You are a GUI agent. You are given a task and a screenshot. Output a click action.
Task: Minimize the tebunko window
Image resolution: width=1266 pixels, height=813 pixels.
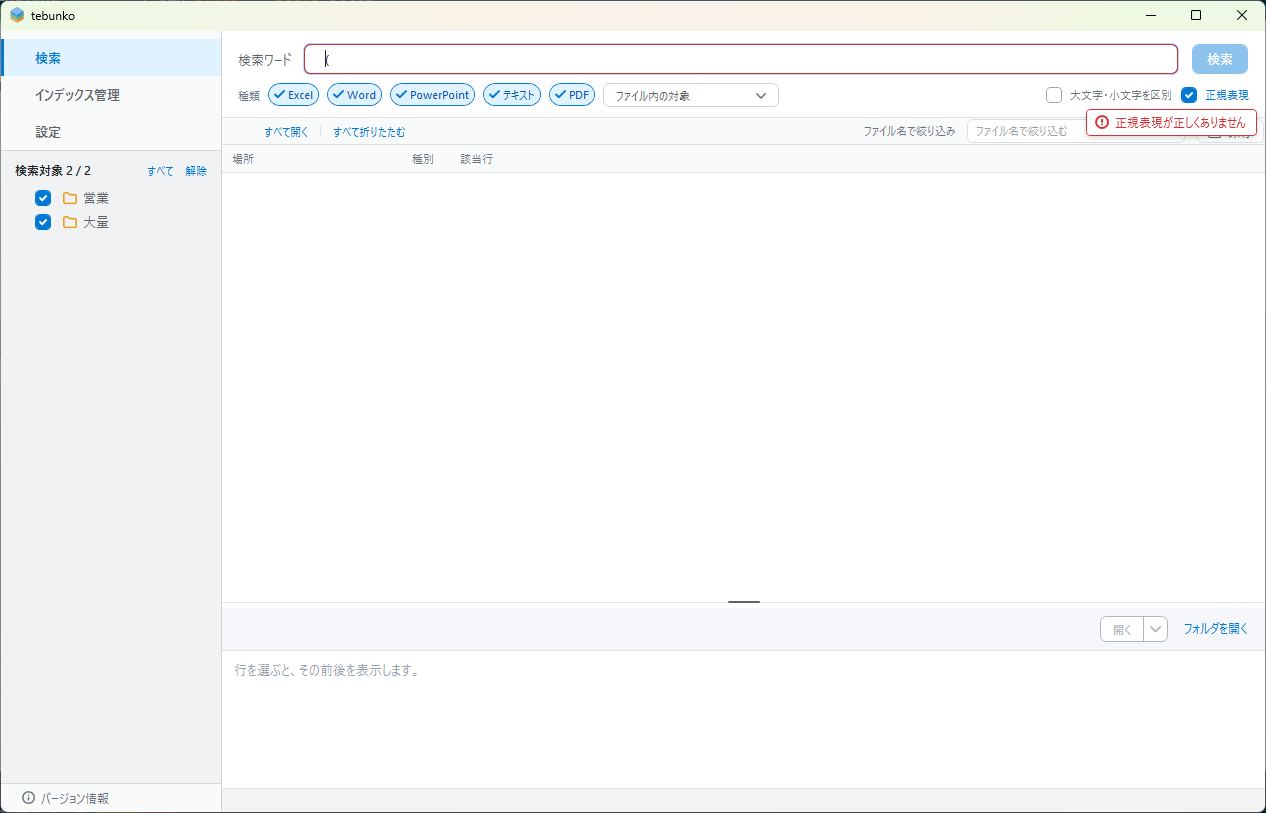(1151, 15)
